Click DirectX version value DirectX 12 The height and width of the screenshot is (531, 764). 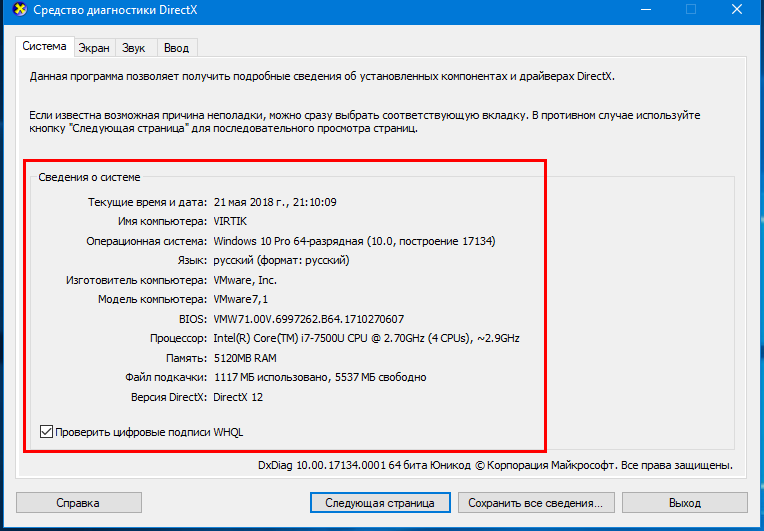pyautogui.click(x=238, y=397)
